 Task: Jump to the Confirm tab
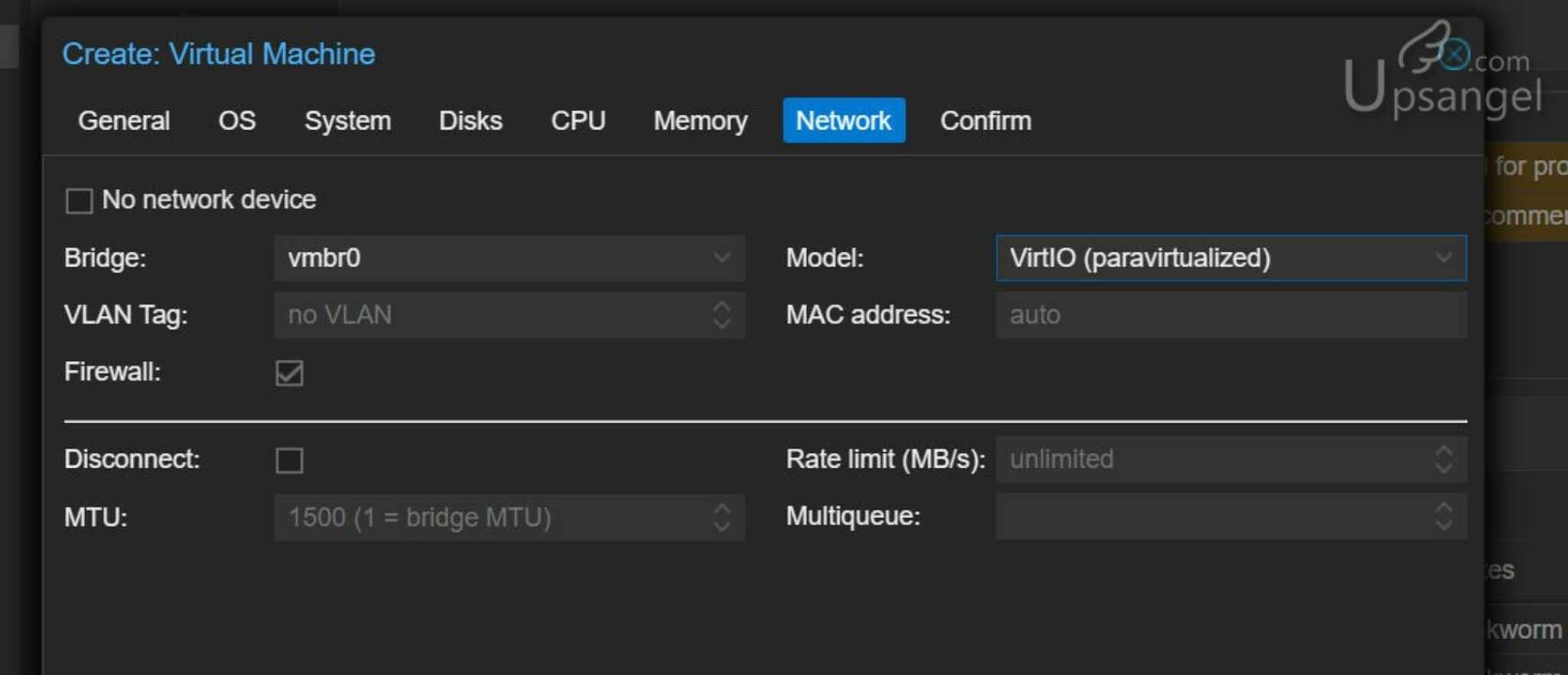[x=985, y=121]
